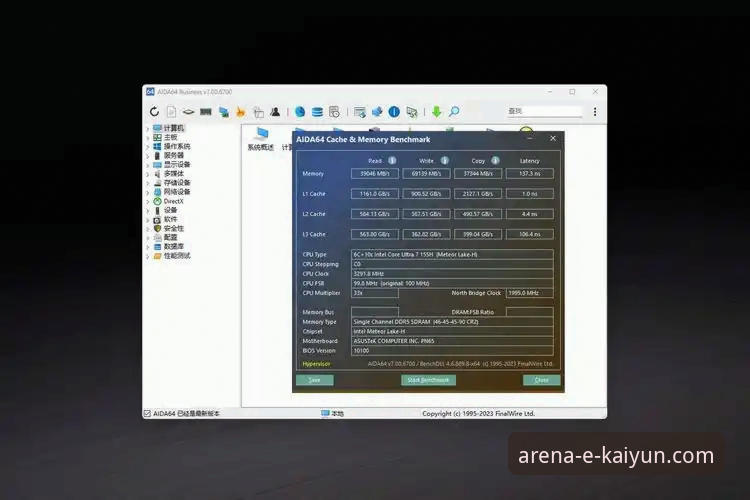Screen dimensions: 750x500
Task: Click info icon next to Copy column
Action: (x=496, y=161)
